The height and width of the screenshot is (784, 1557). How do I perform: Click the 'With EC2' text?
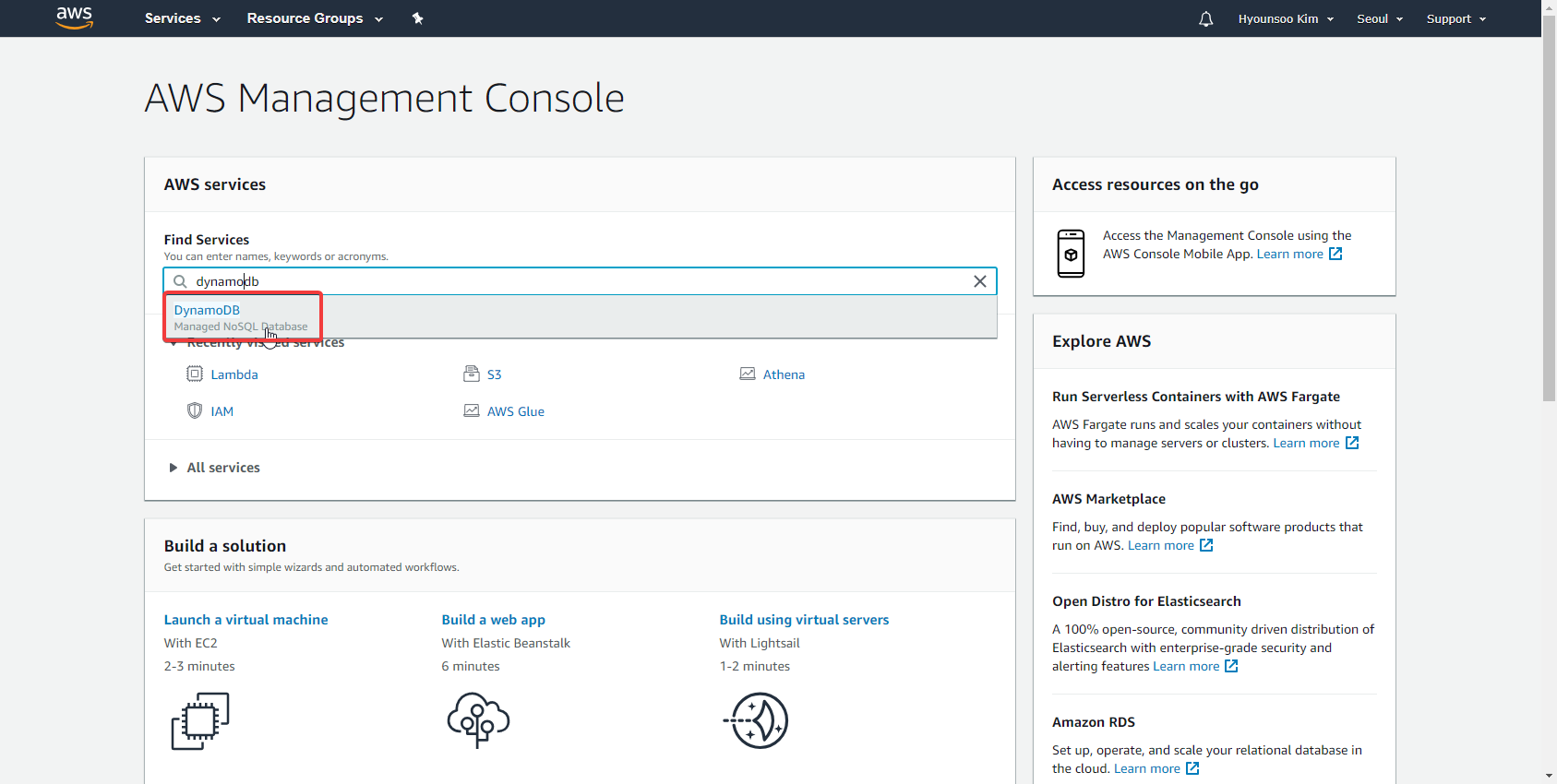click(191, 643)
